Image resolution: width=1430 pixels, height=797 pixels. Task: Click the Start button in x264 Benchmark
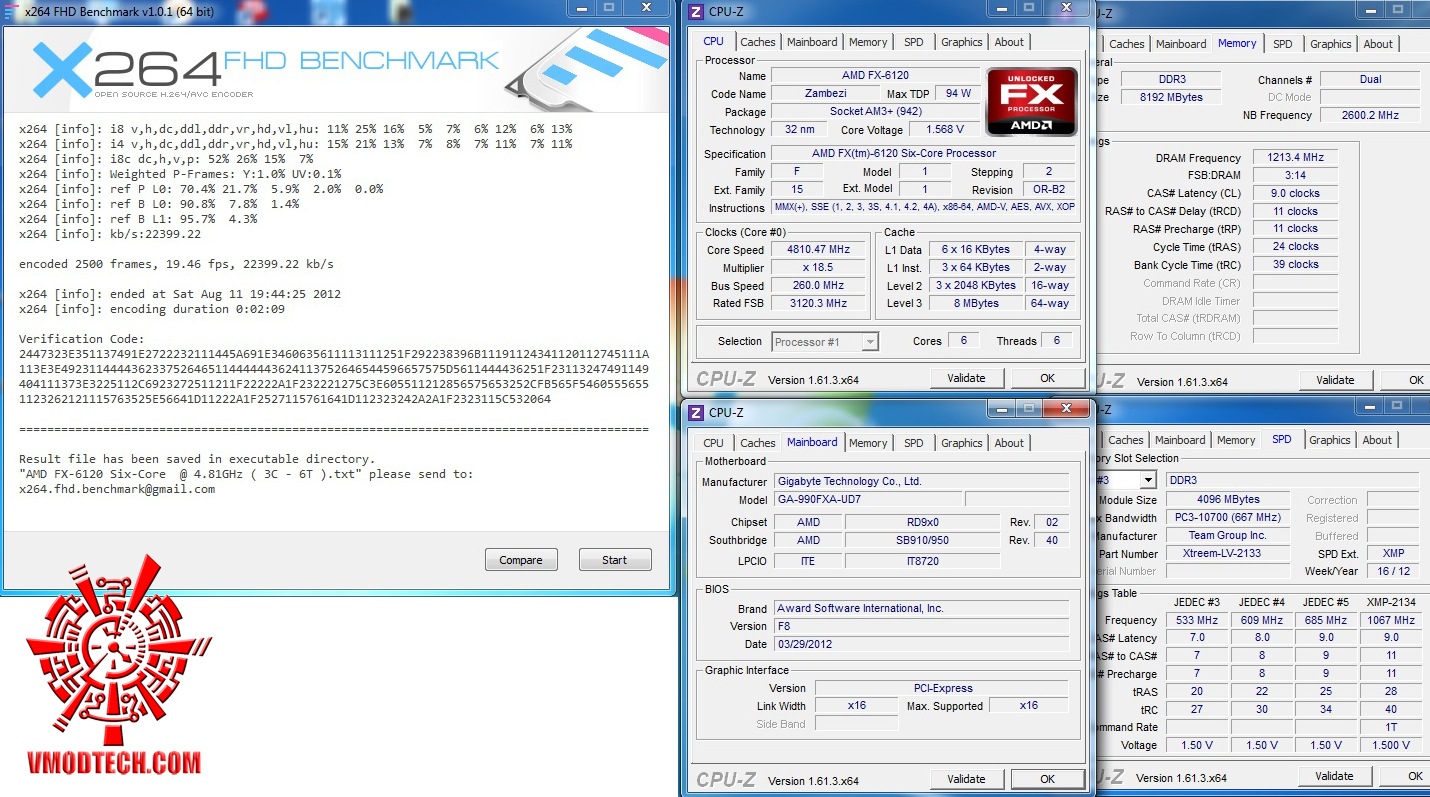click(x=615, y=560)
